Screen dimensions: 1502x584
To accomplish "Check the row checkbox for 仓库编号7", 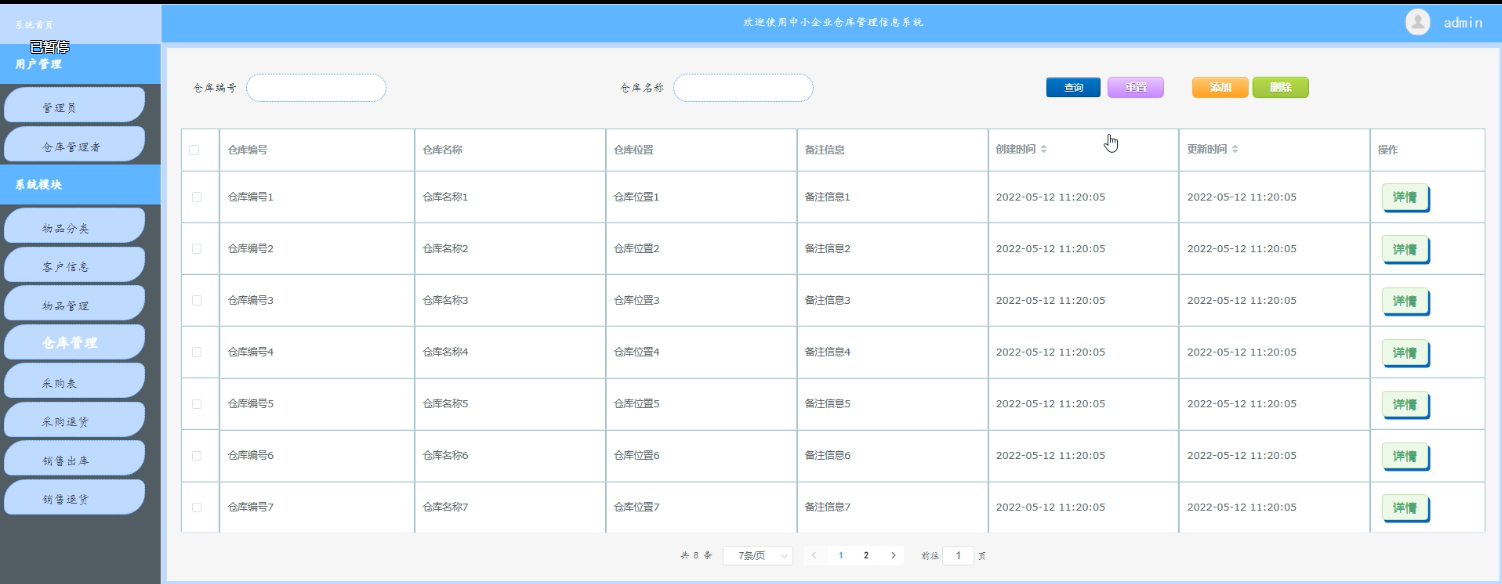I will pos(196,507).
